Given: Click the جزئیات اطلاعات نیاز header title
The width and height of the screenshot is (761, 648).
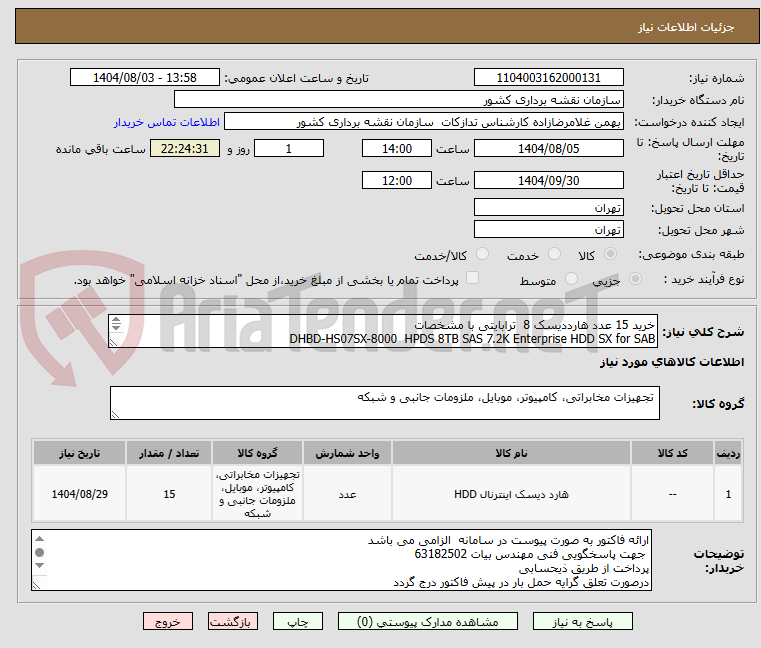Looking at the screenshot, I should (686, 27).
